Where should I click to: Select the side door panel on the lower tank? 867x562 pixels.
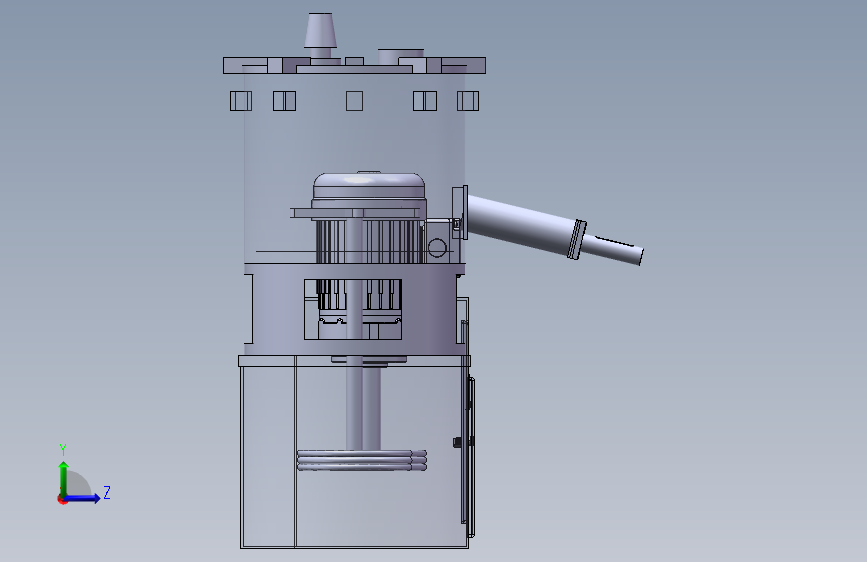pos(470,457)
